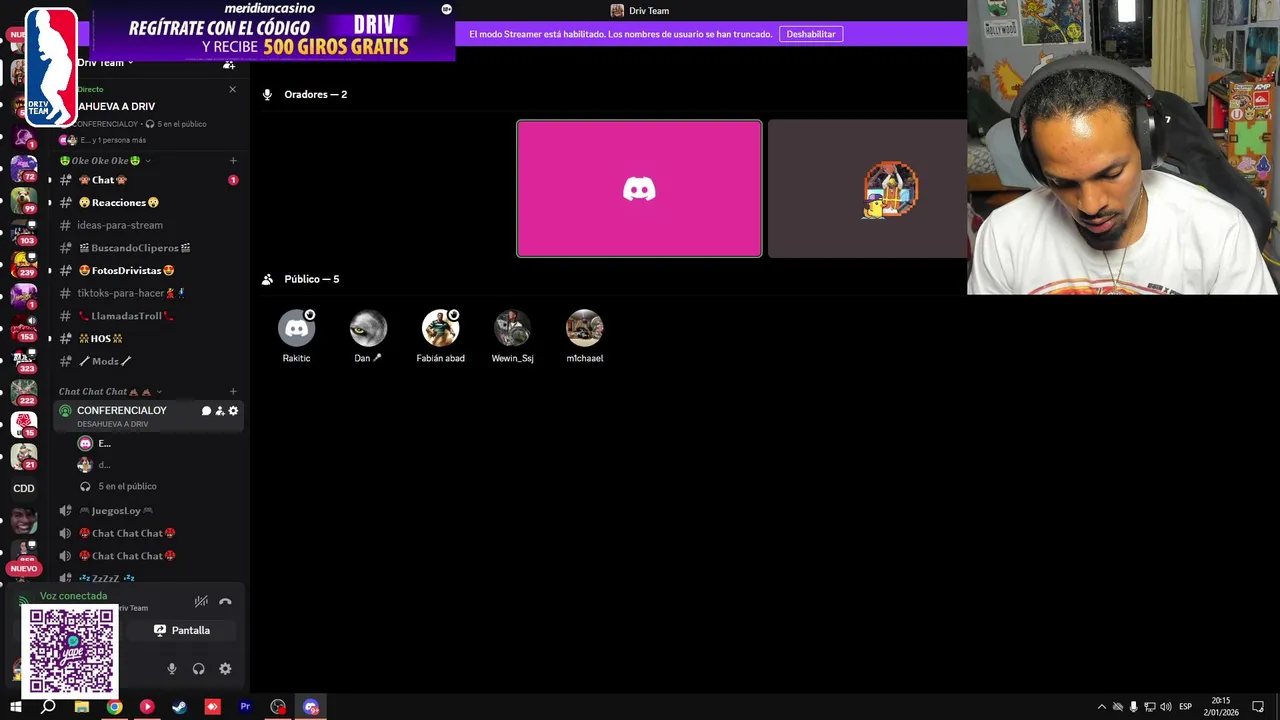Click audience member Fabián abad
The width and height of the screenshot is (1280, 720).
tap(440, 337)
